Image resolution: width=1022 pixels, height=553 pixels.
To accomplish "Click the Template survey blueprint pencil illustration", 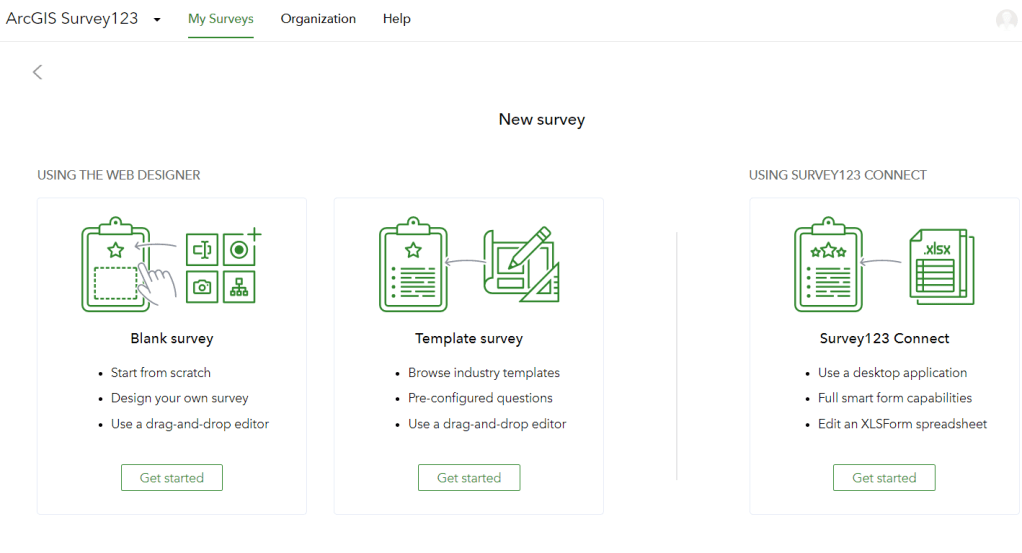I will pyautogui.click(x=519, y=263).
